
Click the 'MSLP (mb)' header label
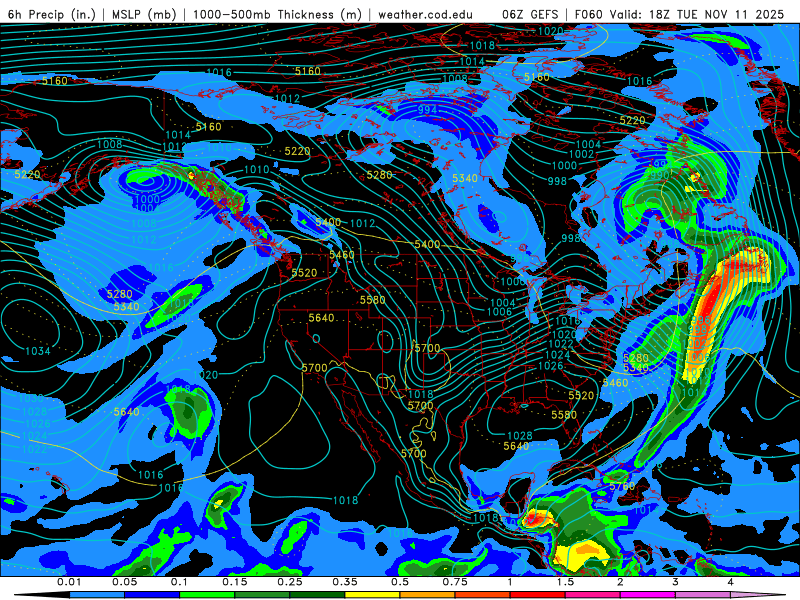coord(143,14)
